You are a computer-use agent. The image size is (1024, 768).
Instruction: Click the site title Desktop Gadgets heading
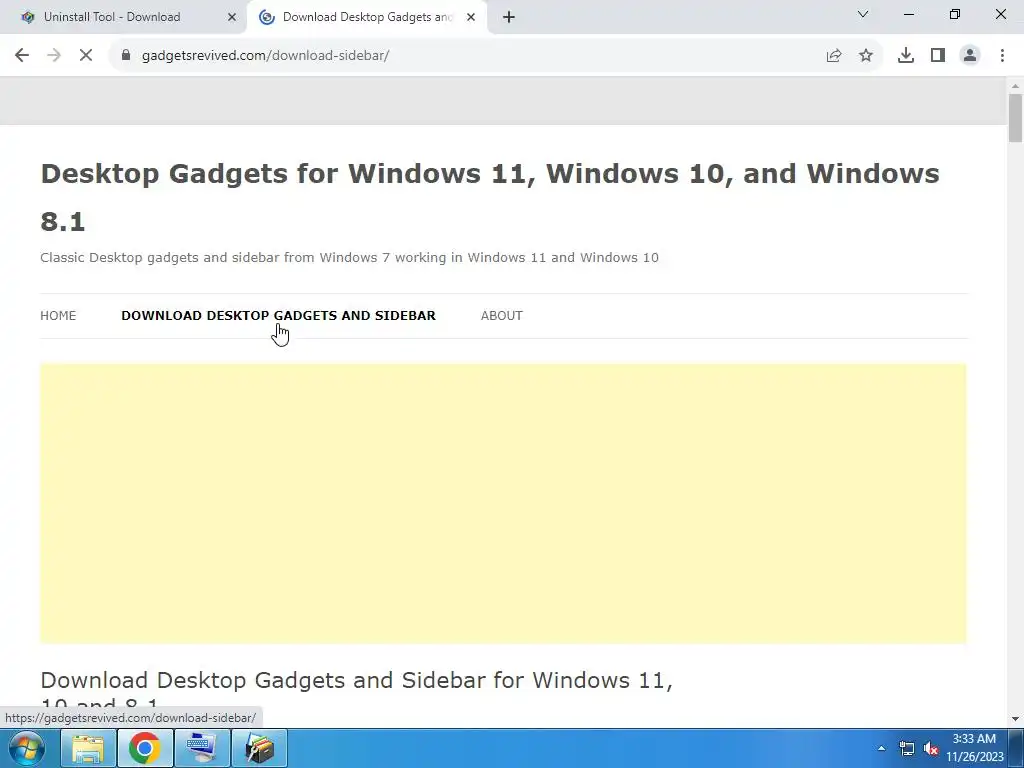tap(490, 197)
